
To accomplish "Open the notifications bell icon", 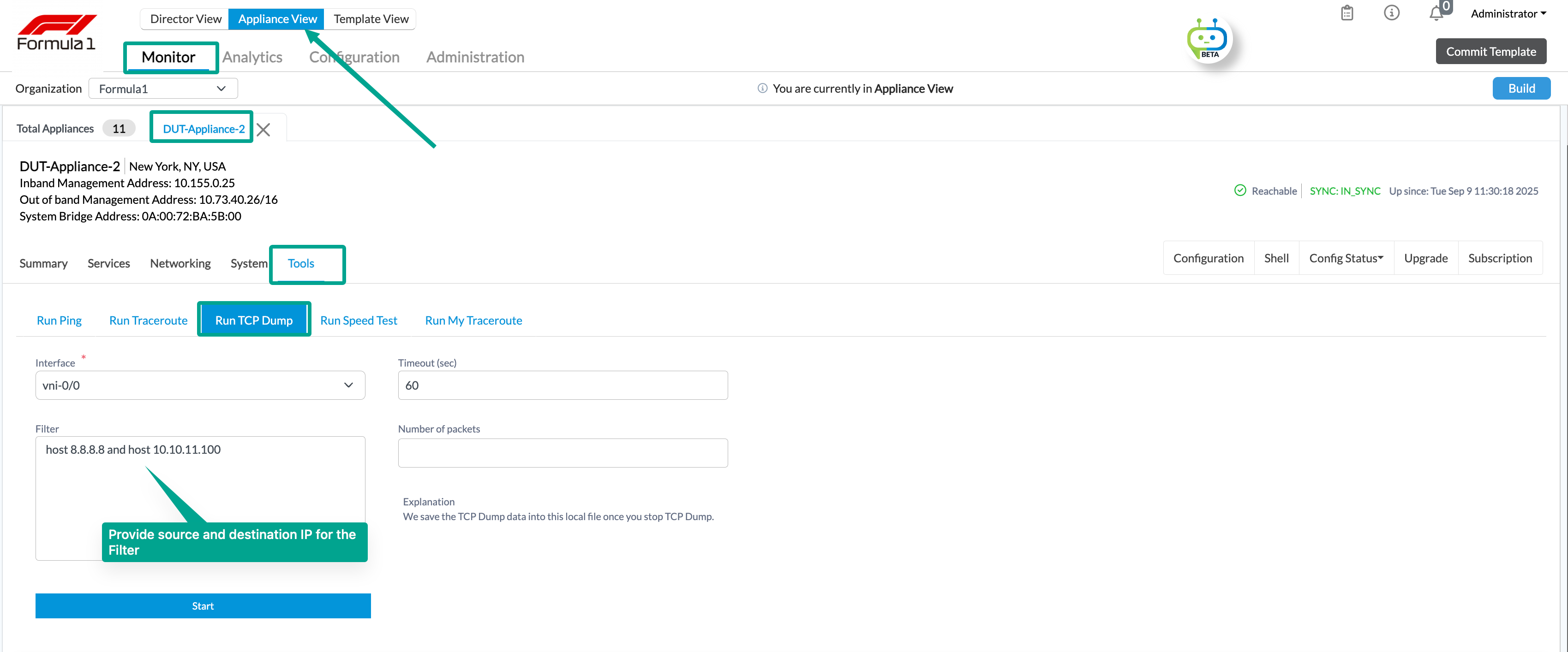I will (1436, 13).
